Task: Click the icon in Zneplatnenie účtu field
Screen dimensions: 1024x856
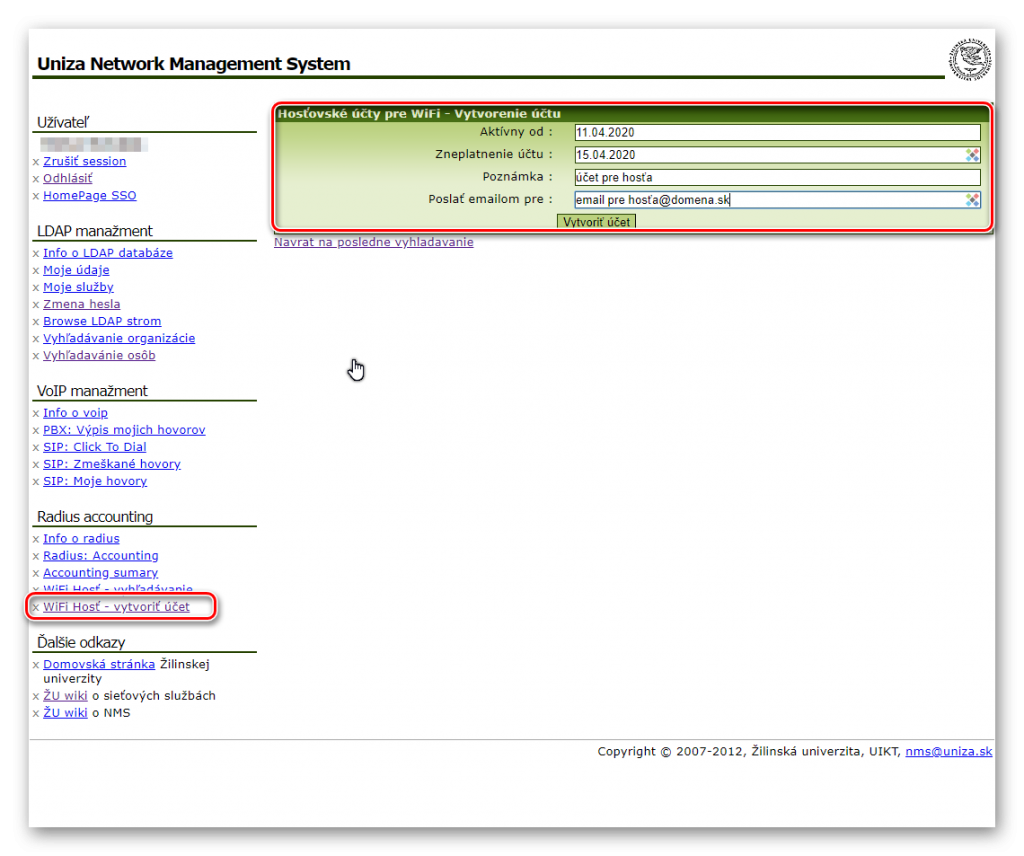Action: pyautogui.click(x=972, y=155)
